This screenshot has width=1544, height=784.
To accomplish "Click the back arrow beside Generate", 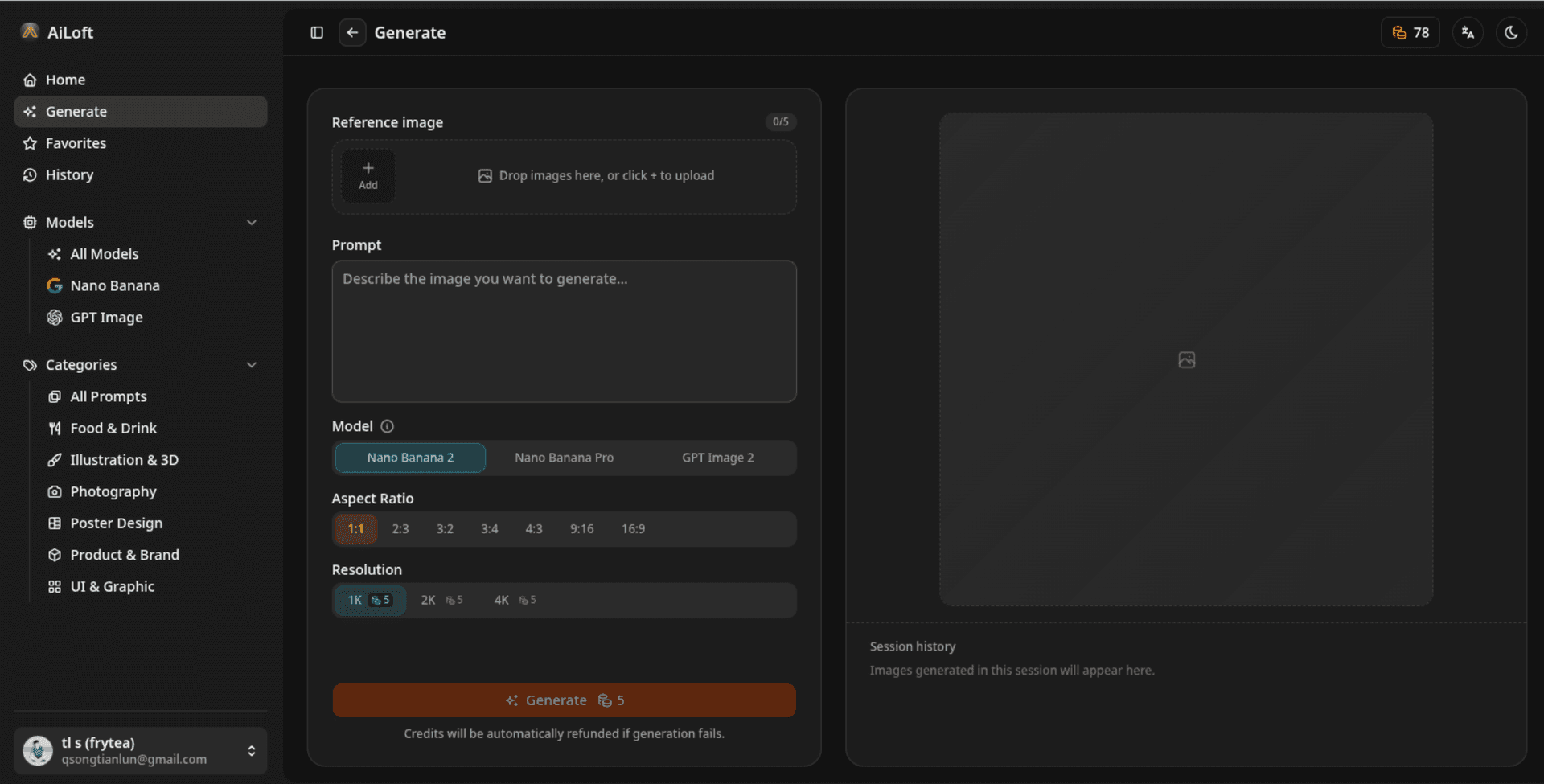I will [352, 32].
